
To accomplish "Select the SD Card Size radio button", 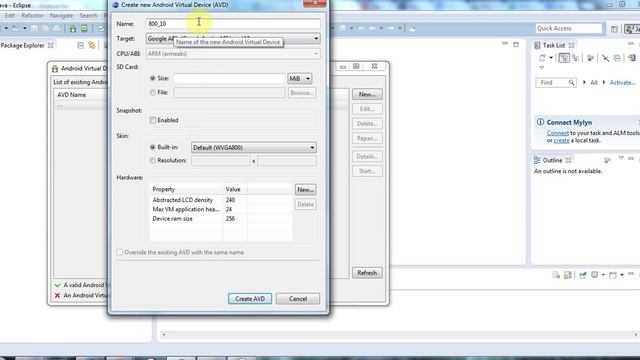I will pyautogui.click(x=153, y=78).
